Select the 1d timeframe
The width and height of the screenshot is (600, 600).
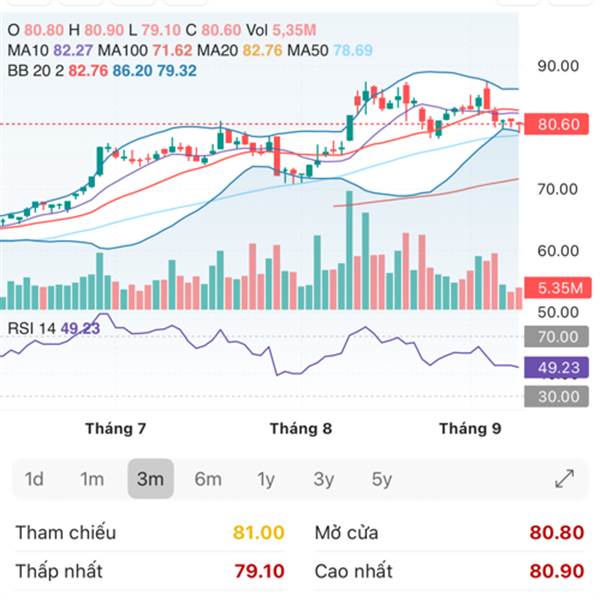coord(34,479)
